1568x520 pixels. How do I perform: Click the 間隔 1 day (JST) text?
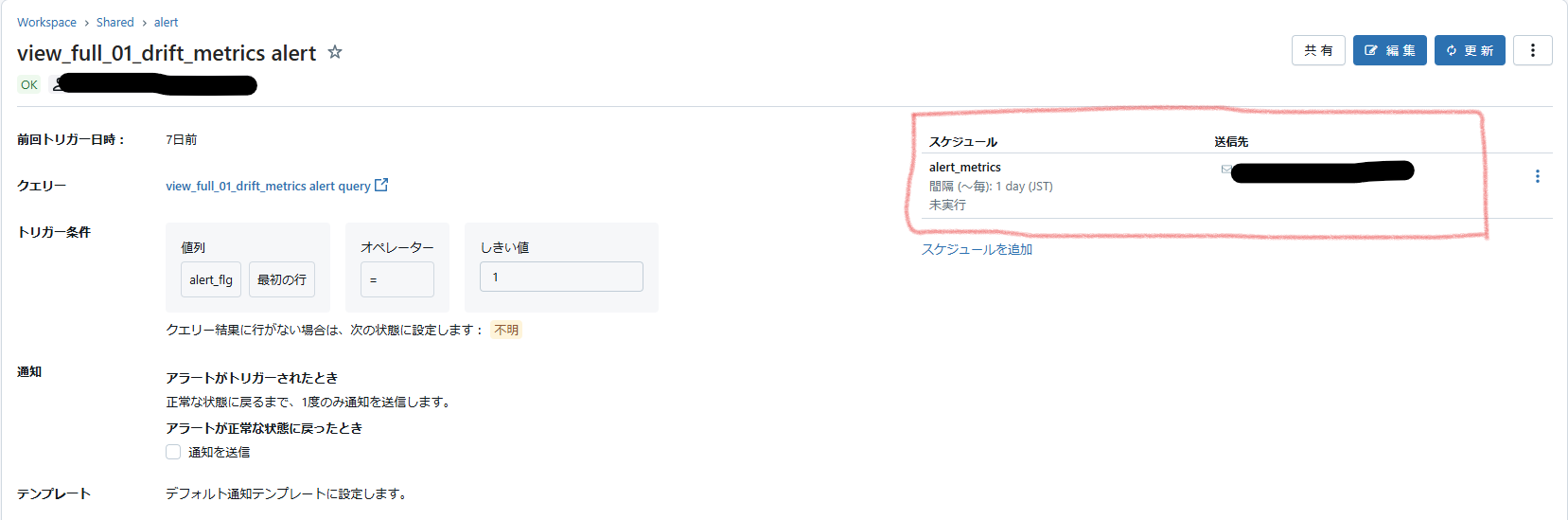click(x=991, y=186)
